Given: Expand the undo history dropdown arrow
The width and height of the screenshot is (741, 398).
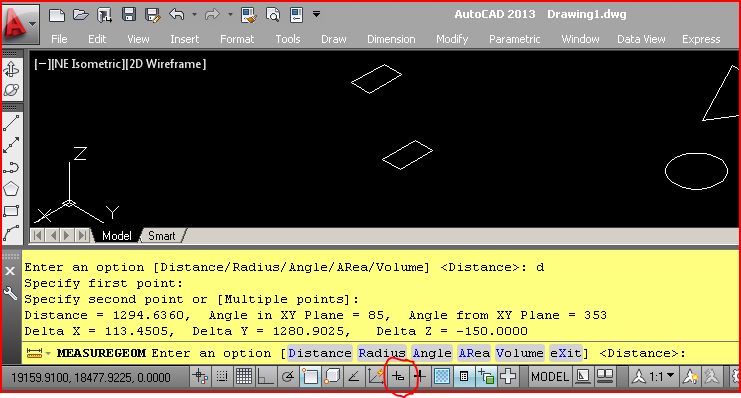Looking at the screenshot, I should (194, 15).
